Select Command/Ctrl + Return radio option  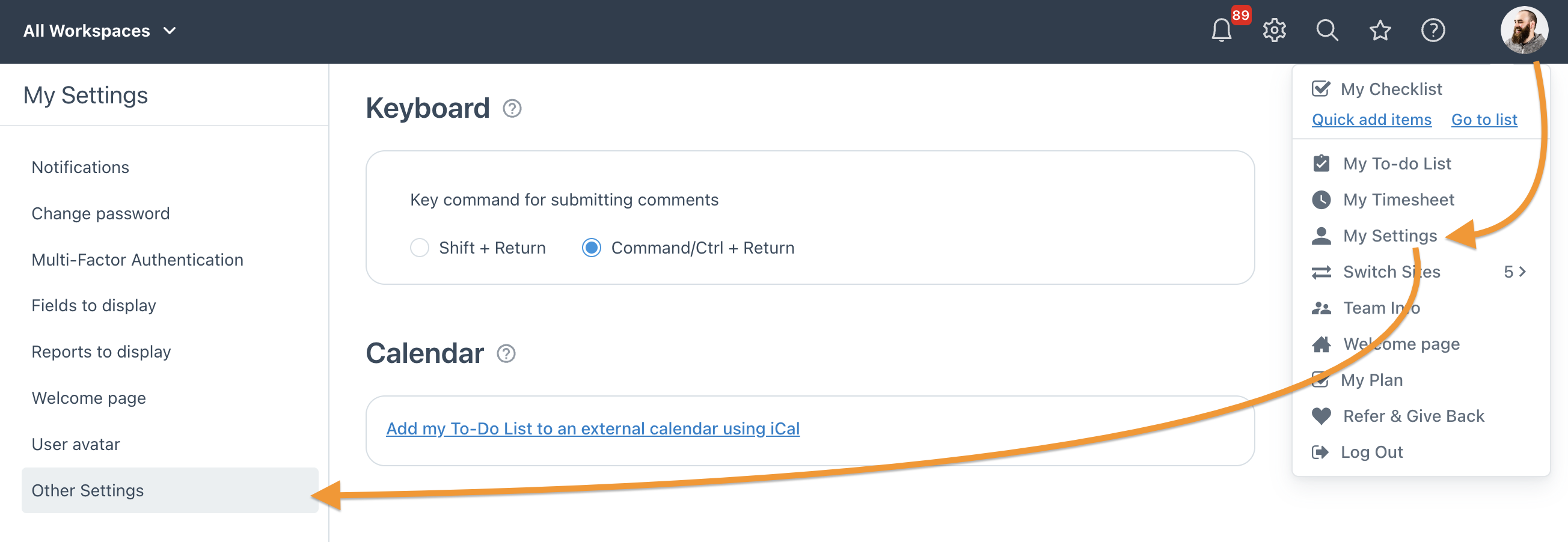pyautogui.click(x=591, y=248)
